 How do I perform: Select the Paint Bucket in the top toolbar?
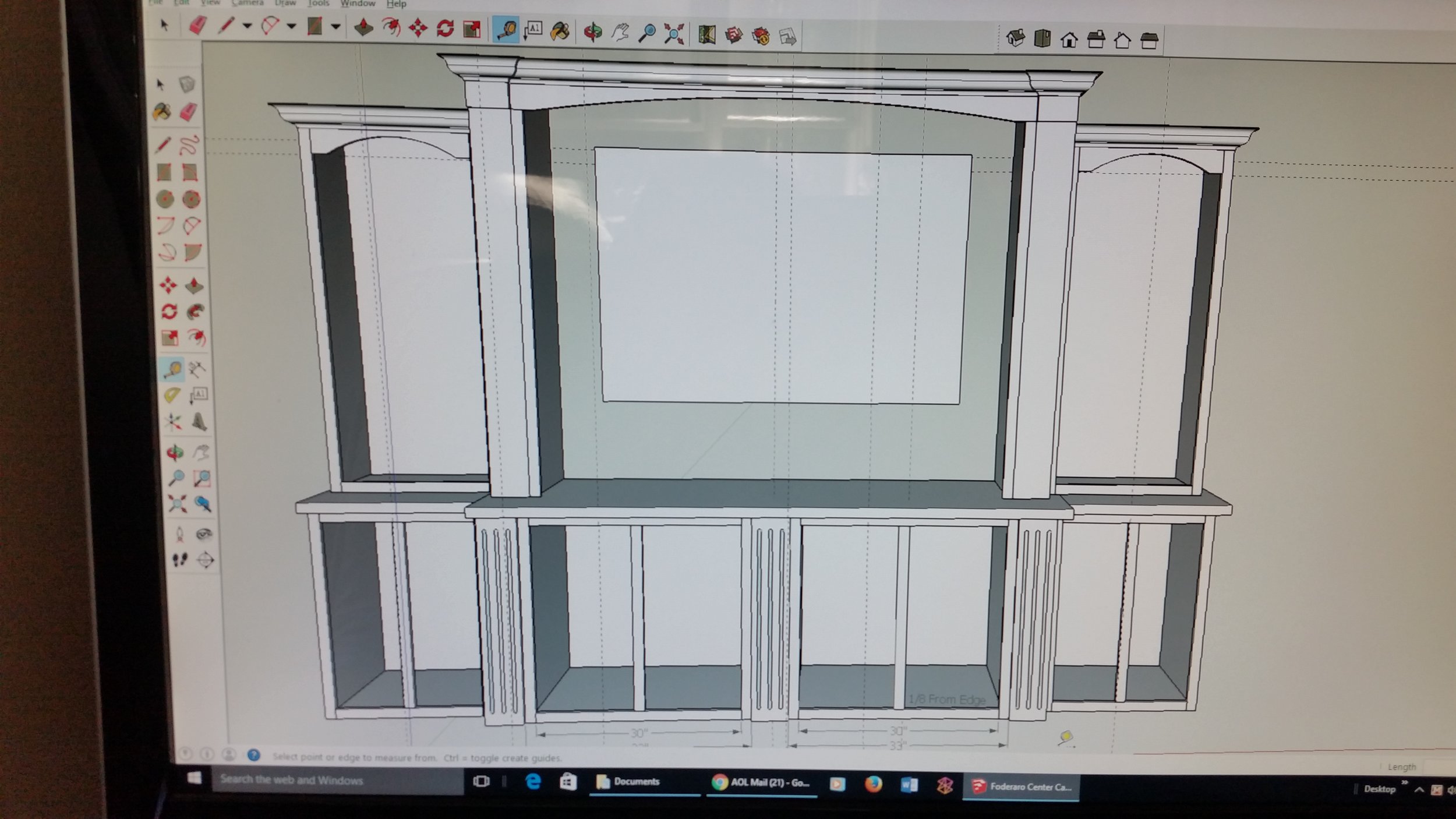point(559,31)
